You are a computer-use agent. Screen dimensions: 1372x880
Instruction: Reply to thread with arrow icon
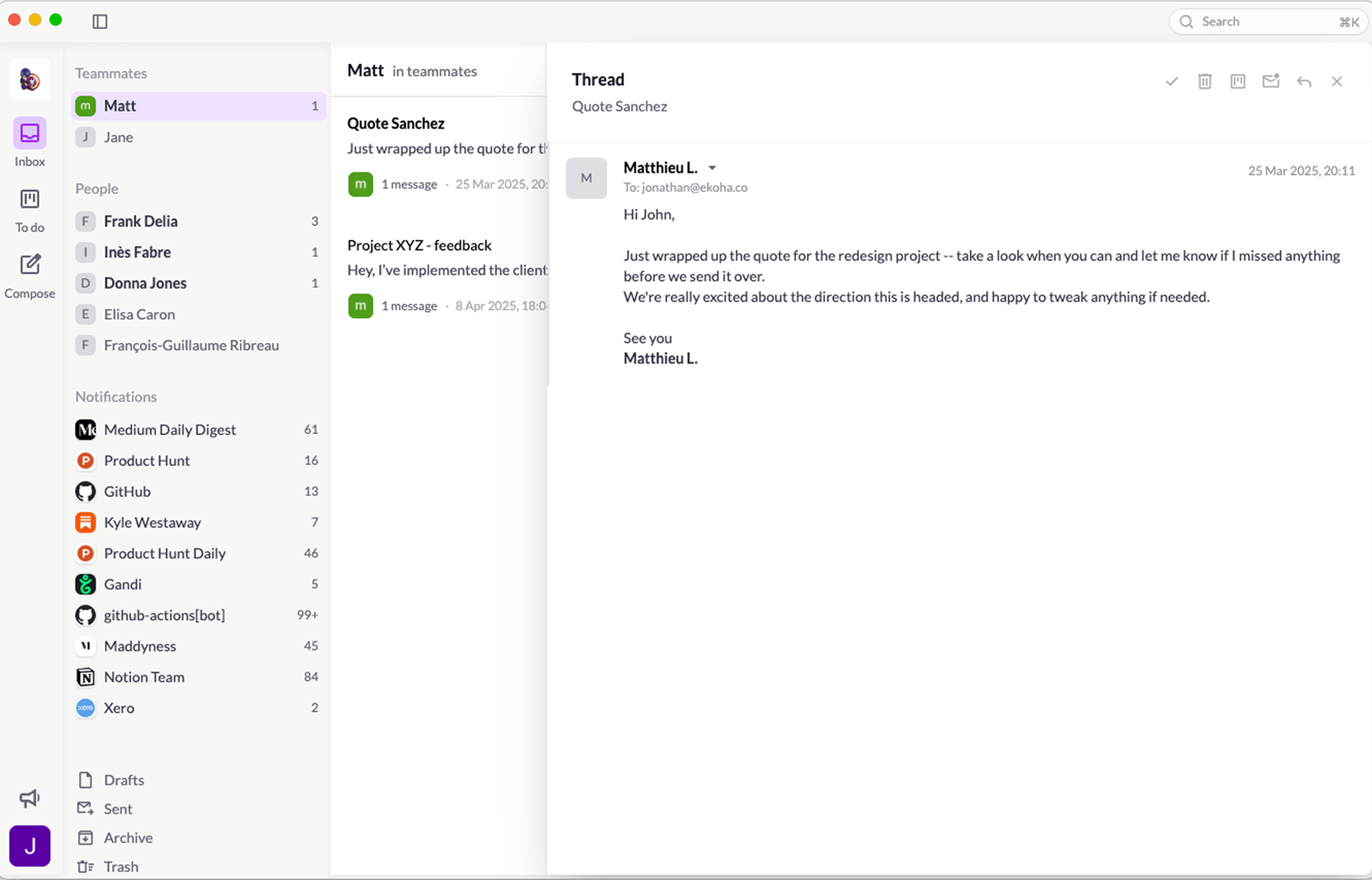1303,81
